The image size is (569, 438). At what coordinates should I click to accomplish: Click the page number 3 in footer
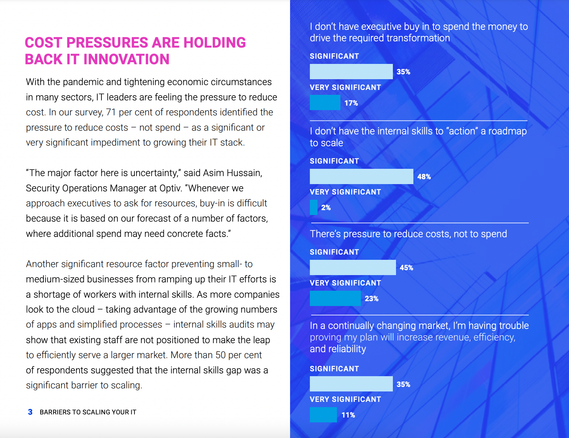(x=30, y=412)
